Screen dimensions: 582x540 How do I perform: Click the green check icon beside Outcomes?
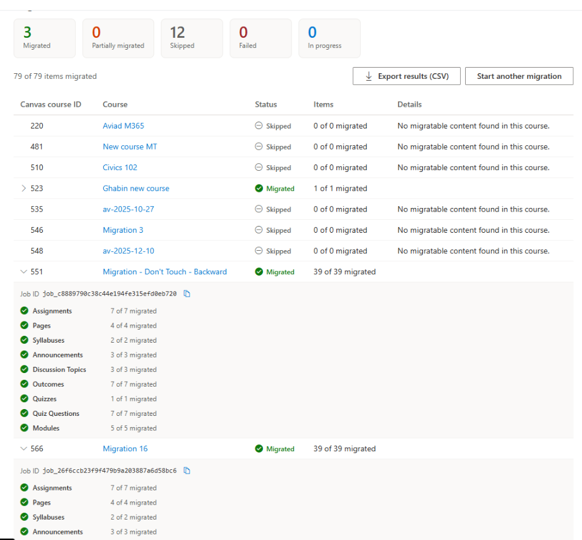pos(24,384)
